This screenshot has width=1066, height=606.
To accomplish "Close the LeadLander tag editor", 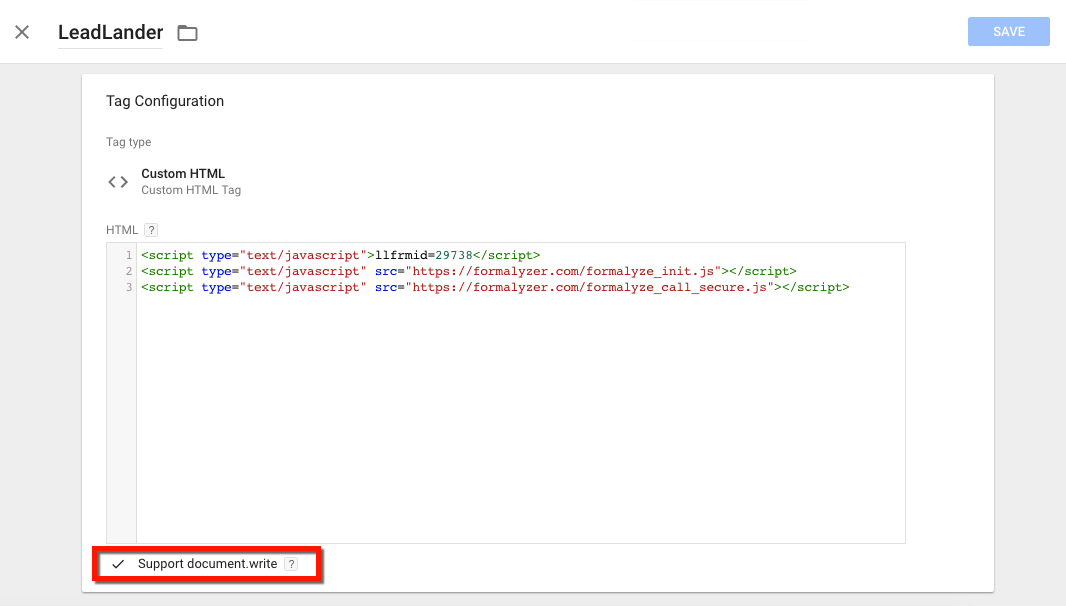I will pyautogui.click(x=22, y=32).
